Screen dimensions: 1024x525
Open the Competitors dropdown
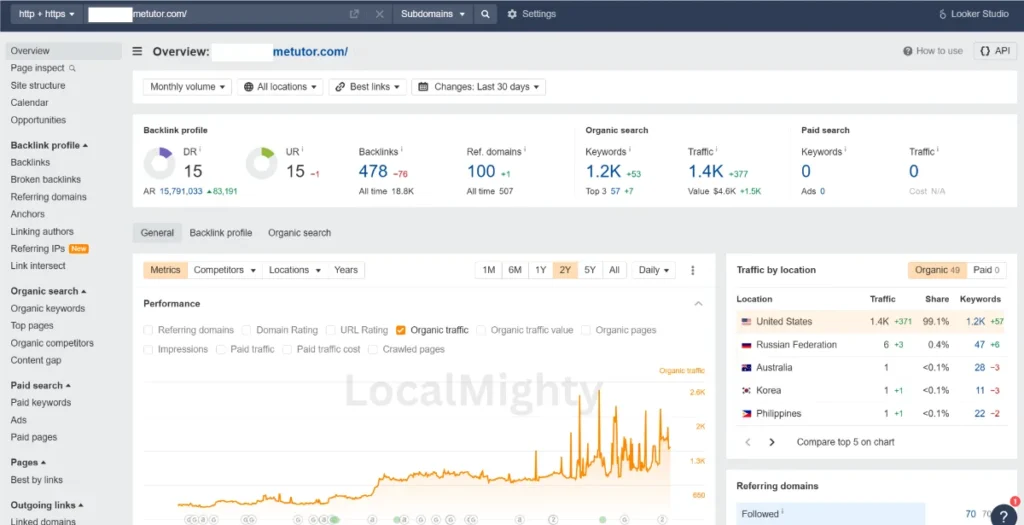coord(225,270)
